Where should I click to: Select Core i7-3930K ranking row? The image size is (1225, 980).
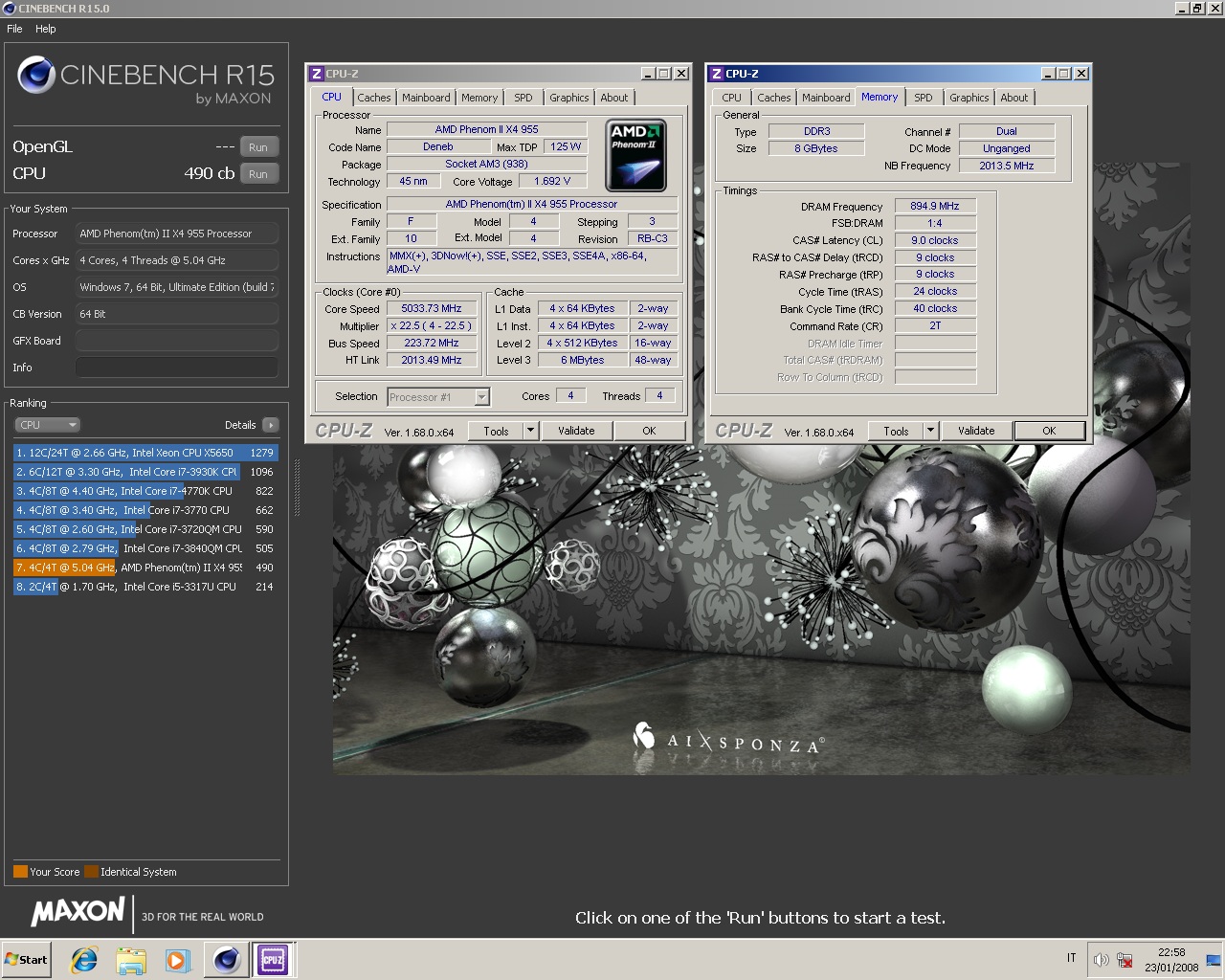click(x=145, y=472)
